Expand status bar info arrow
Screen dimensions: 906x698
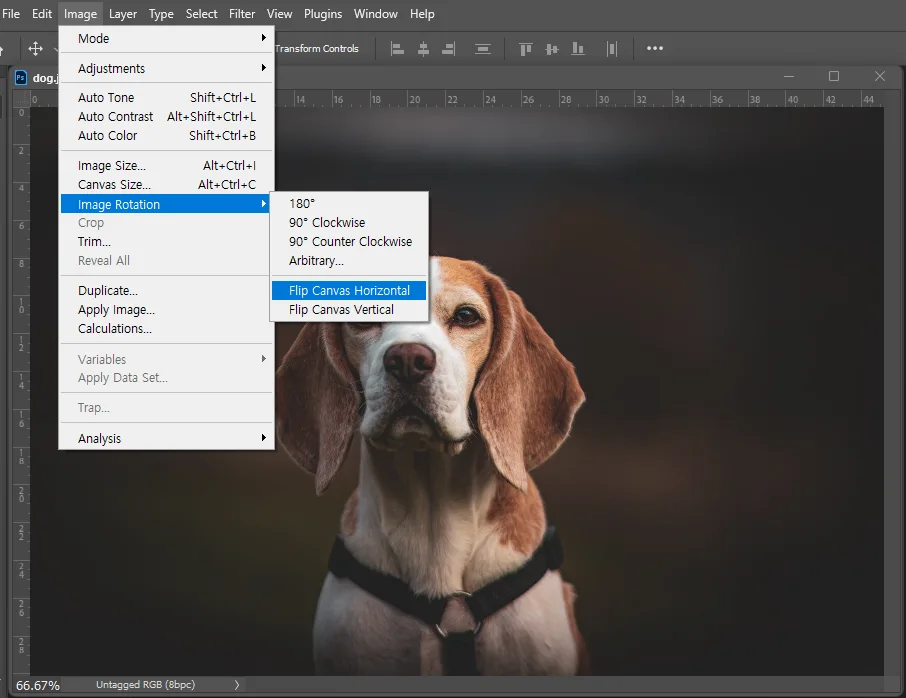pos(237,685)
